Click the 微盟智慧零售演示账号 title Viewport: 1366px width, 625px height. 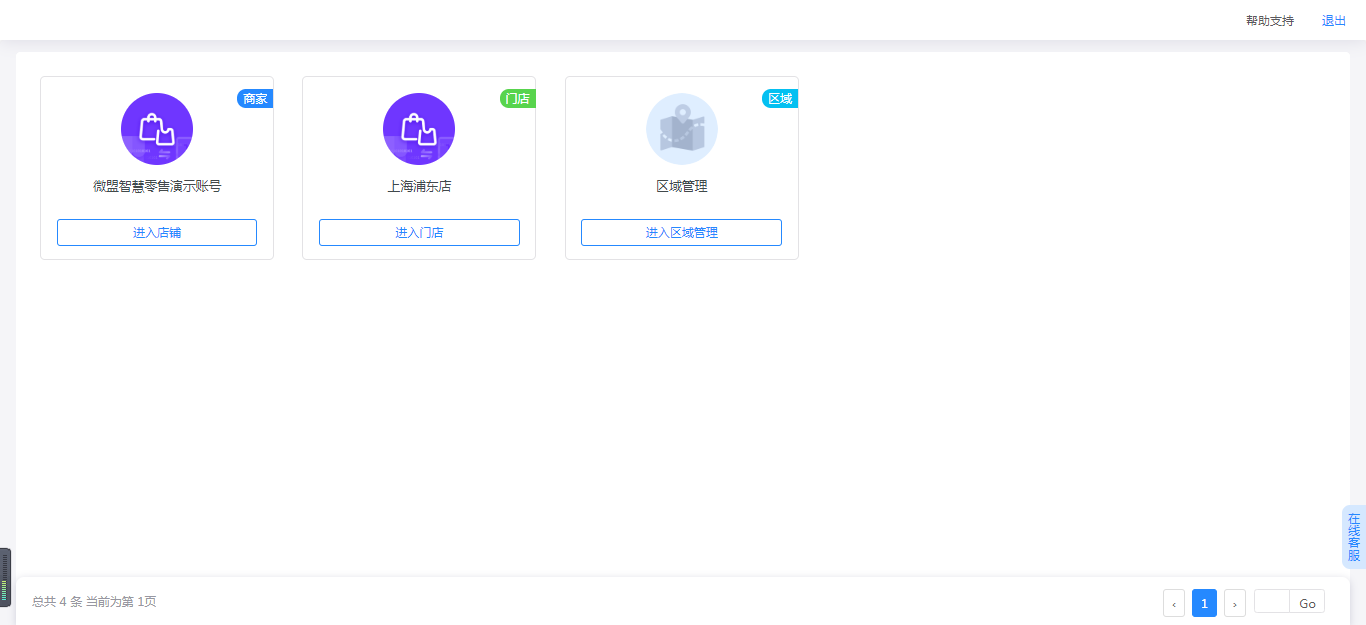point(157,186)
